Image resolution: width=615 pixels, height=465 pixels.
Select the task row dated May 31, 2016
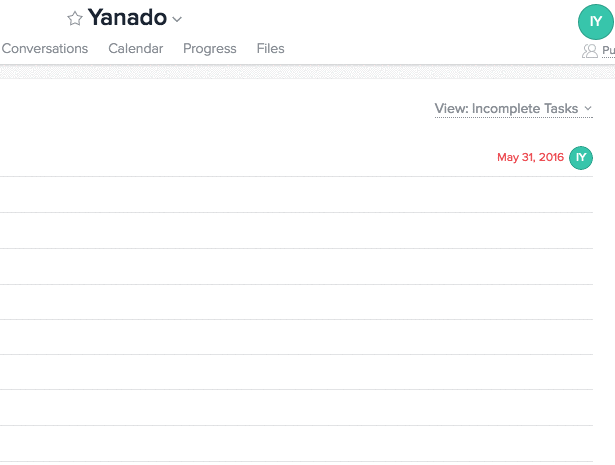pos(296,158)
